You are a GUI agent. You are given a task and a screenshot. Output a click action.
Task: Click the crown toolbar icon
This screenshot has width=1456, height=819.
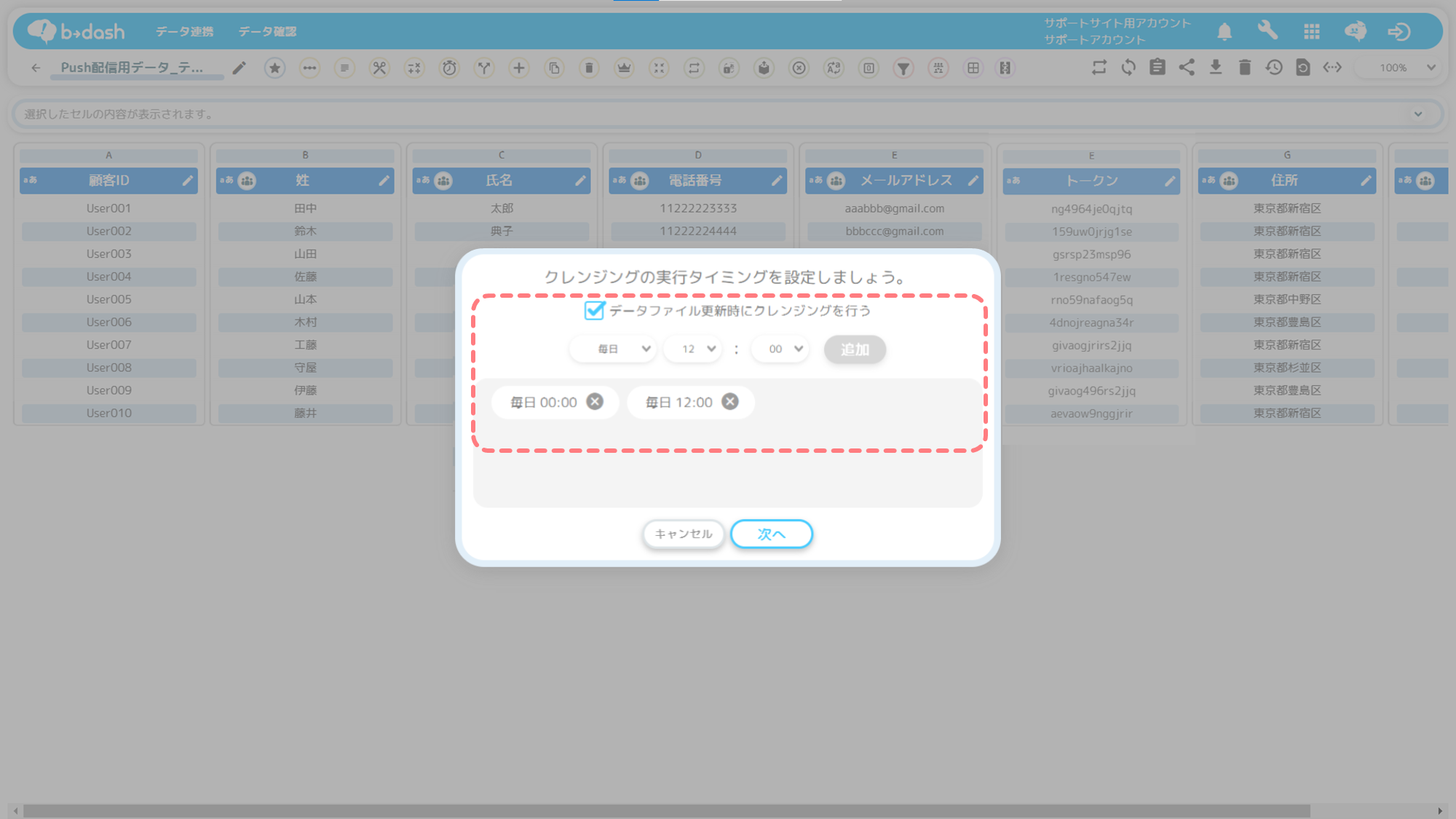point(624,68)
